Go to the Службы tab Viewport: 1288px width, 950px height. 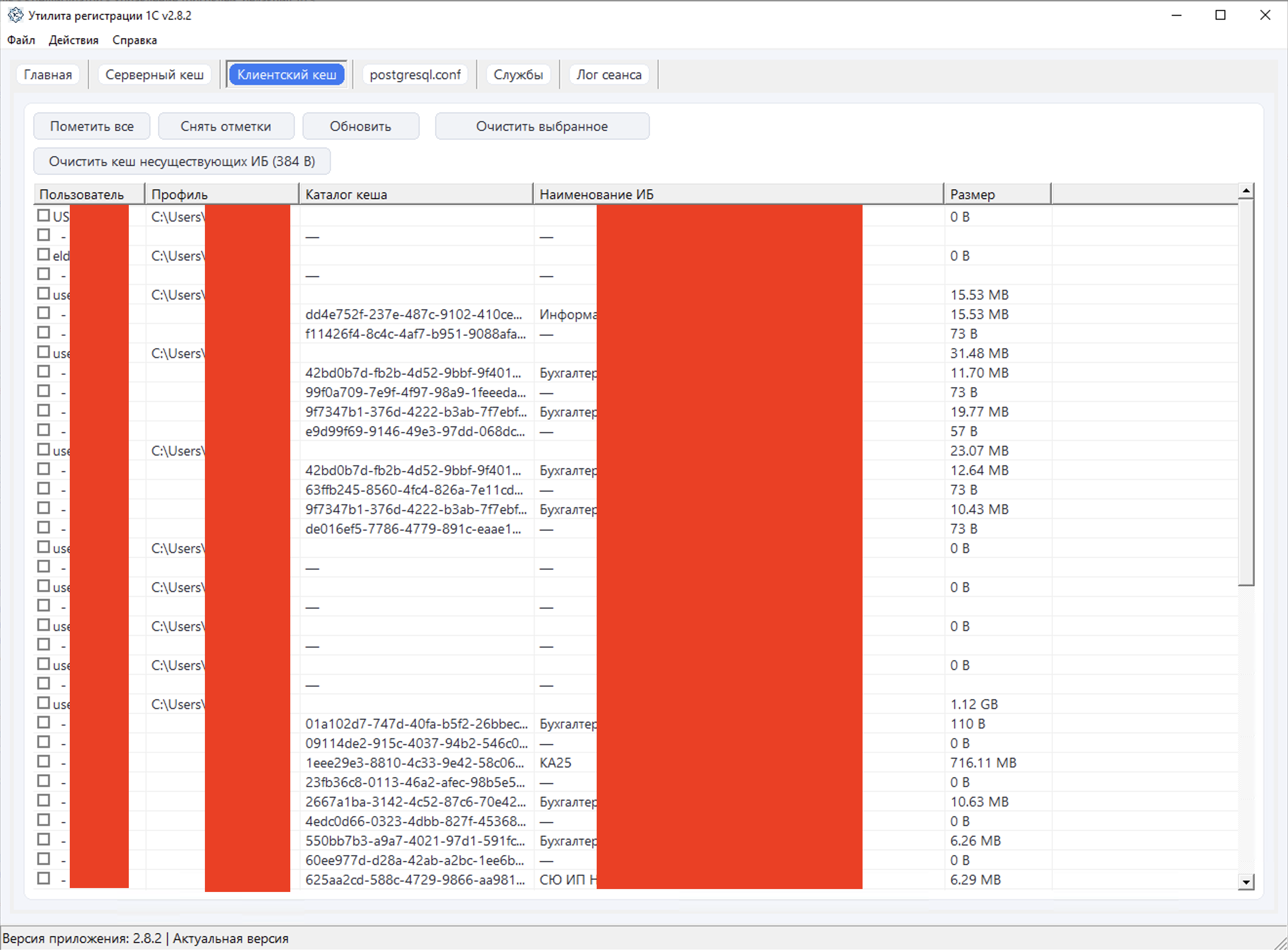pos(518,75)
